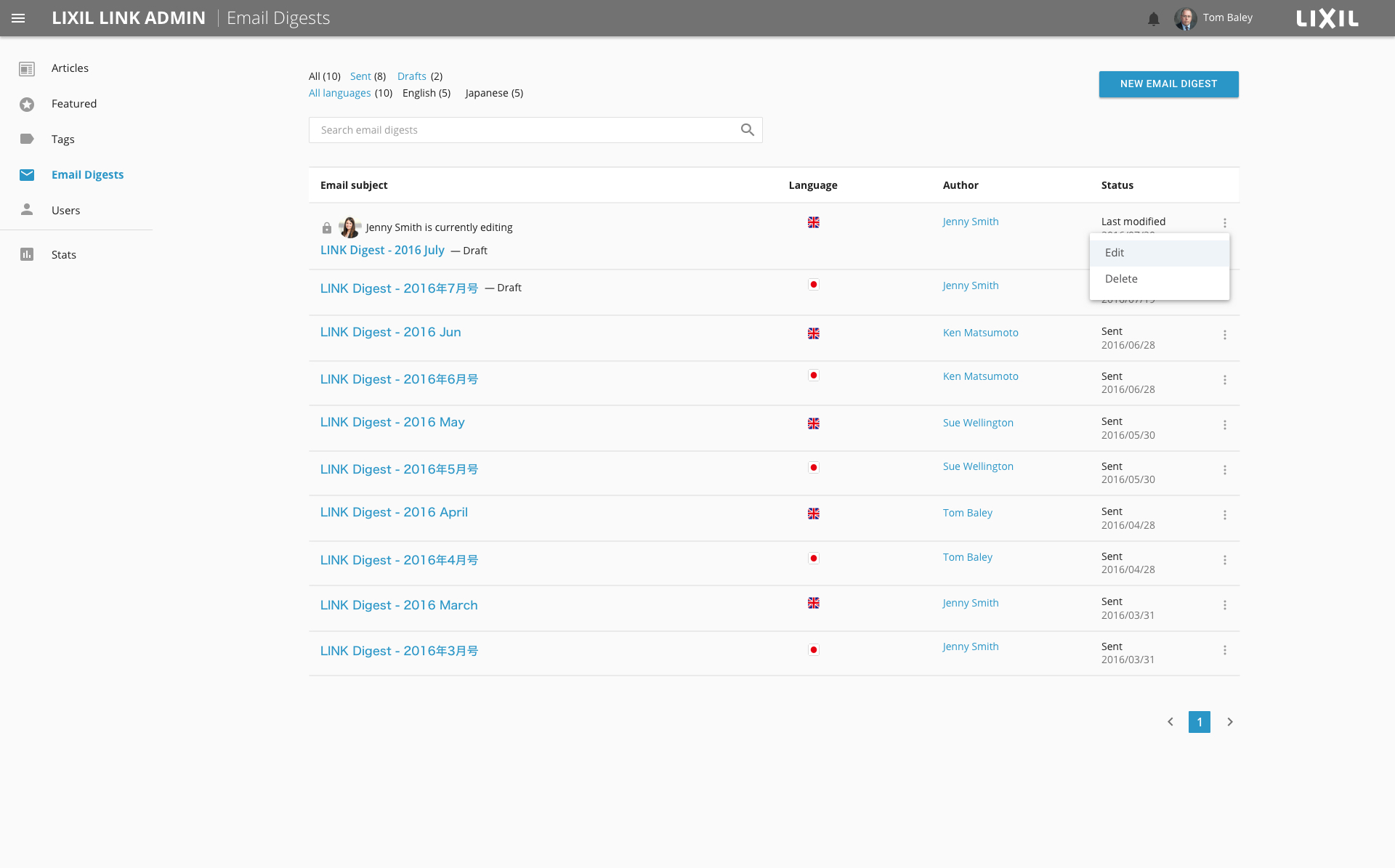Screen dimensions: 1395x868
Task: Choose Edit in the context menu
Action: pos(1160,253)
